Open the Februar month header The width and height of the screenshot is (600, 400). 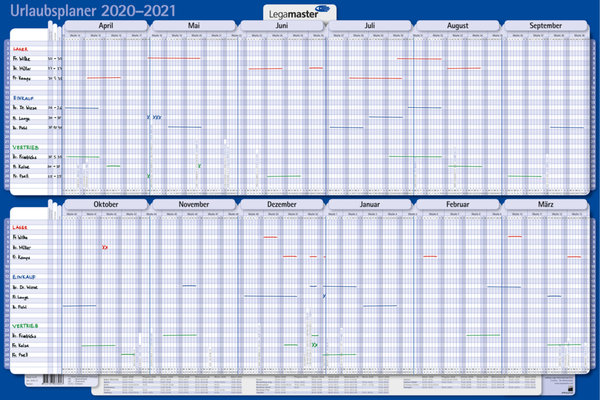point(458,204)
